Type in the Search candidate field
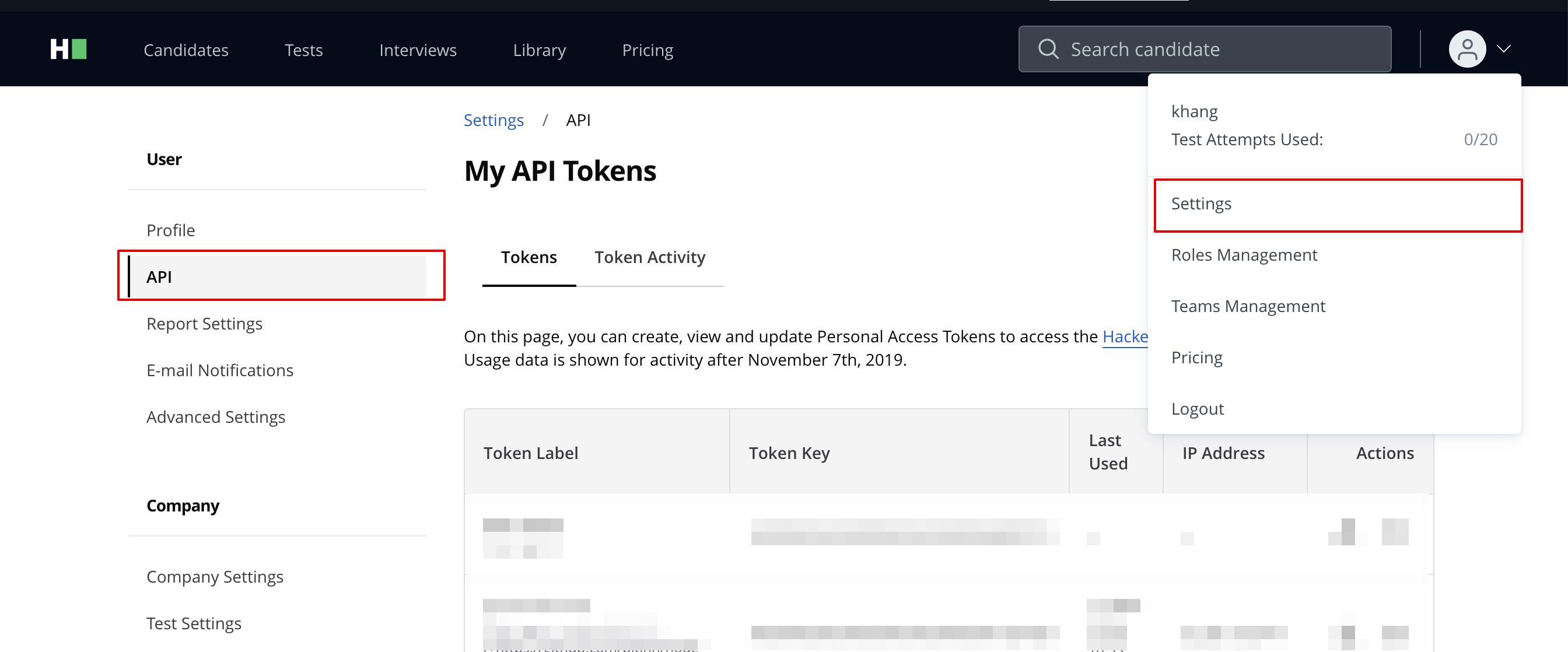The image size is (1568, 652). (x=1217, y=50)
